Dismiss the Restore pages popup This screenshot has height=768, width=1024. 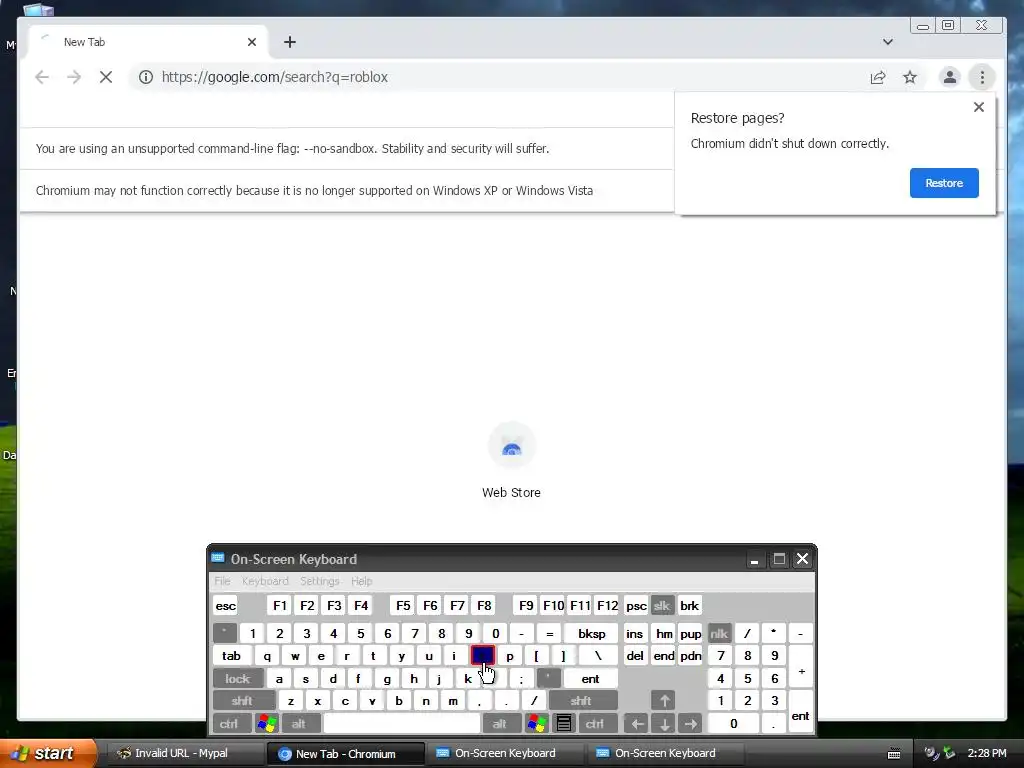[978, 107]
